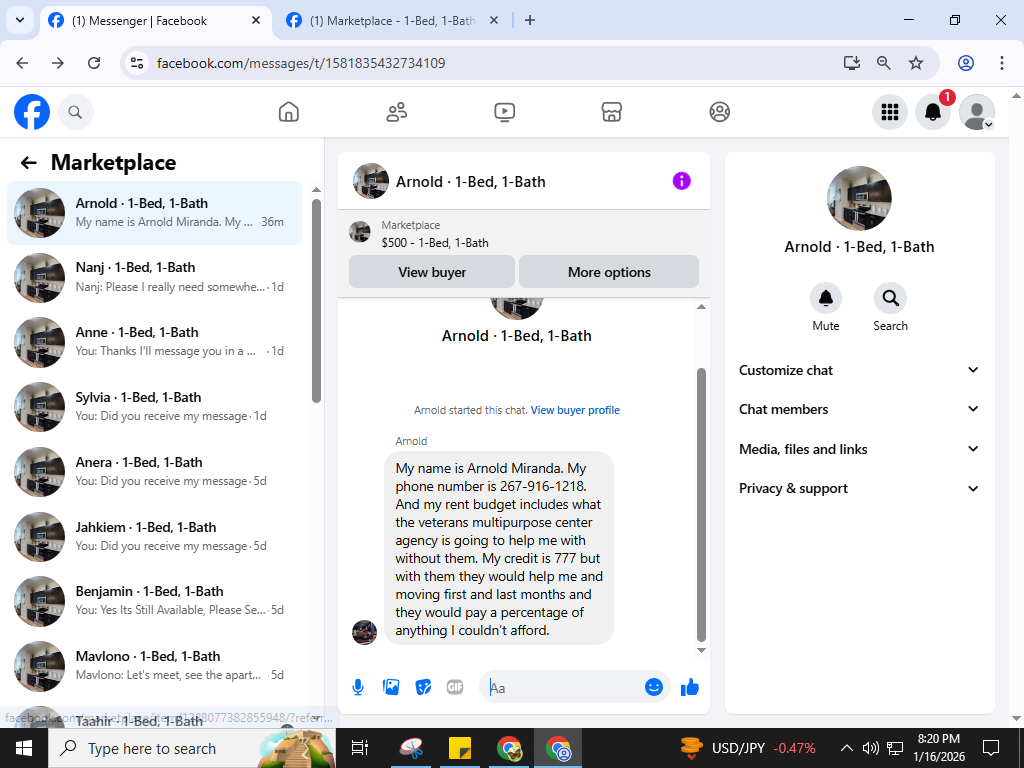This screenshot has width=1024, height=768.
Task: Open Benjamin conversation in list
Action: pyautogui.click(x=155, y=601)
